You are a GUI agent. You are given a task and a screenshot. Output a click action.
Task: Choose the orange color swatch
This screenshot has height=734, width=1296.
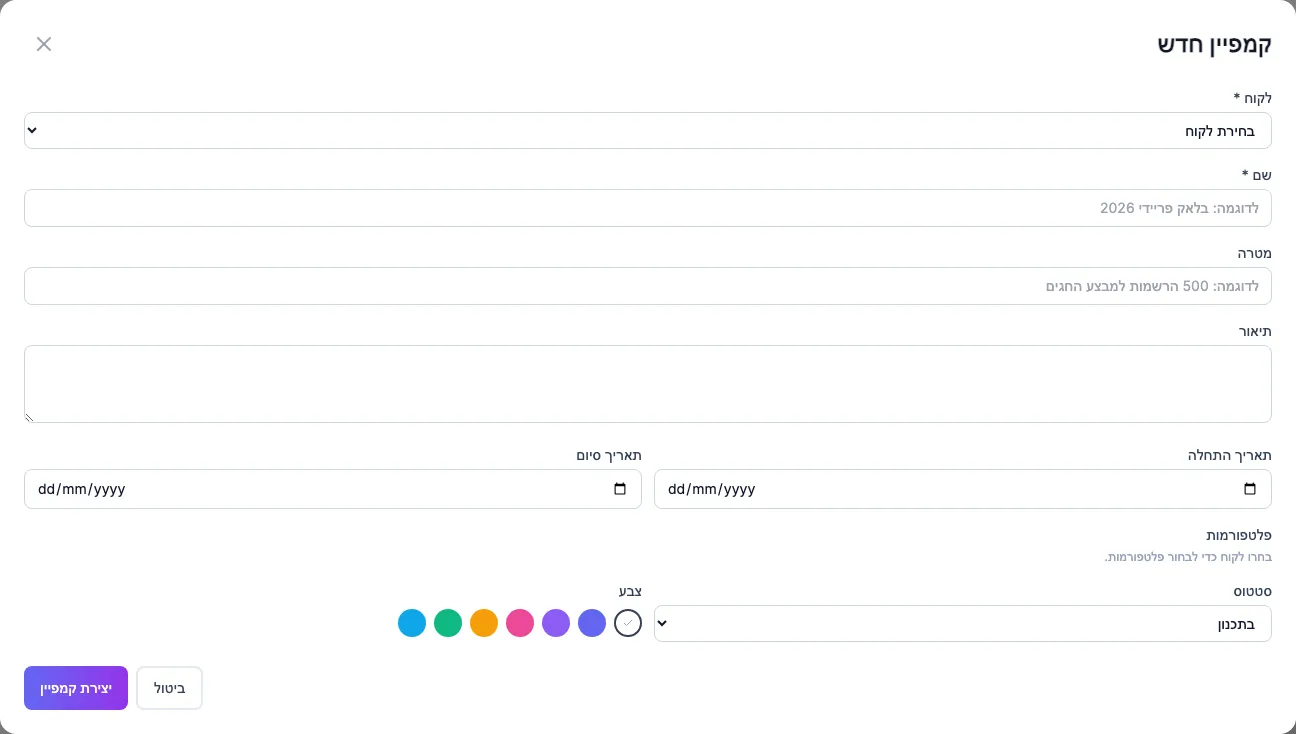coord(484,623)
